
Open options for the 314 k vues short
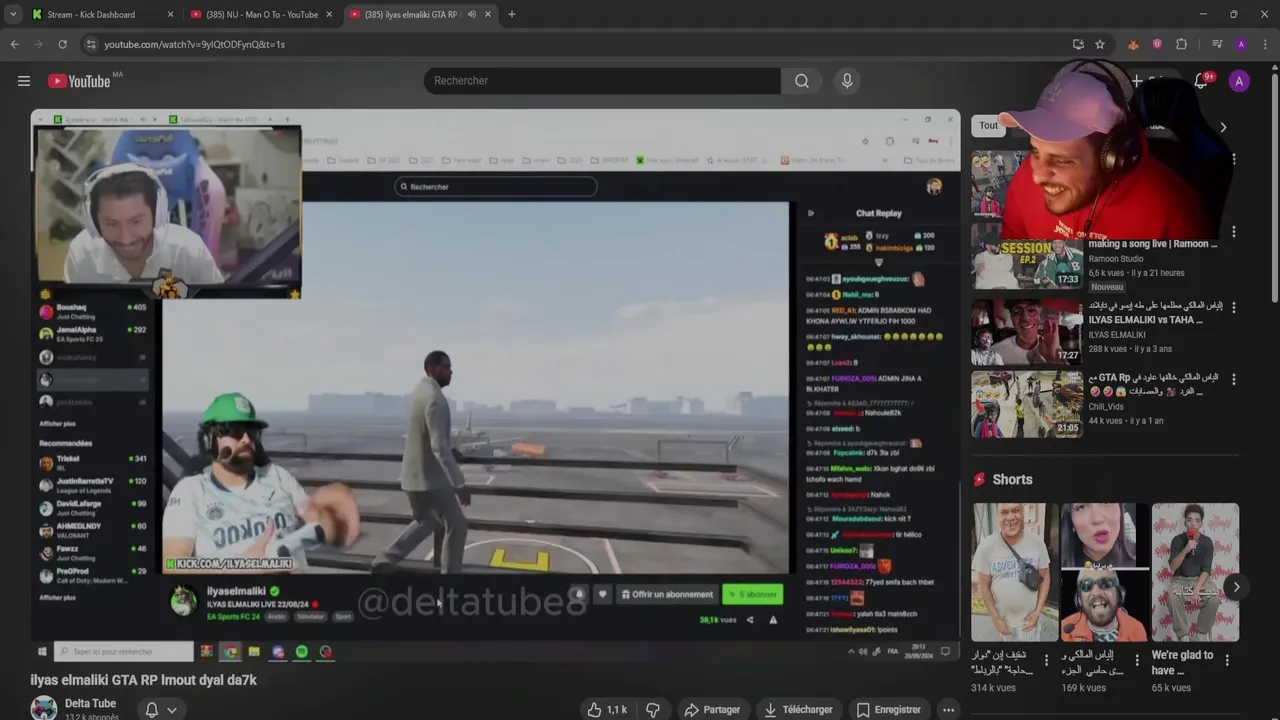tap(1047, 660)
